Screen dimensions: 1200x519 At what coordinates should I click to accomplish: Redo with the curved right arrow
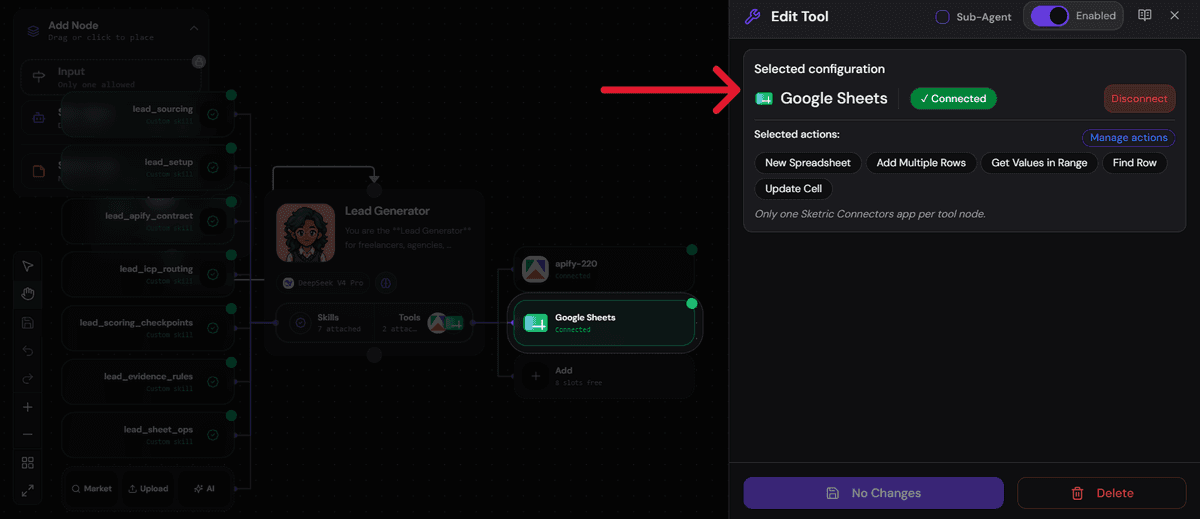pos(28,379)
